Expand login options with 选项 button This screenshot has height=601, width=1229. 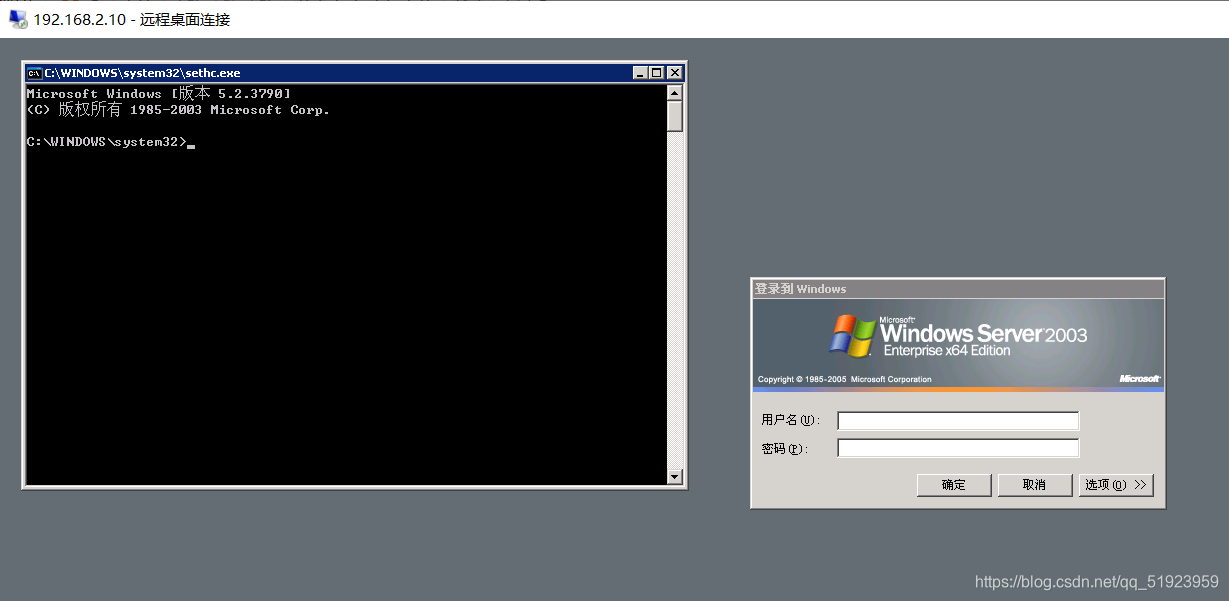click(x=1116, y=485)
